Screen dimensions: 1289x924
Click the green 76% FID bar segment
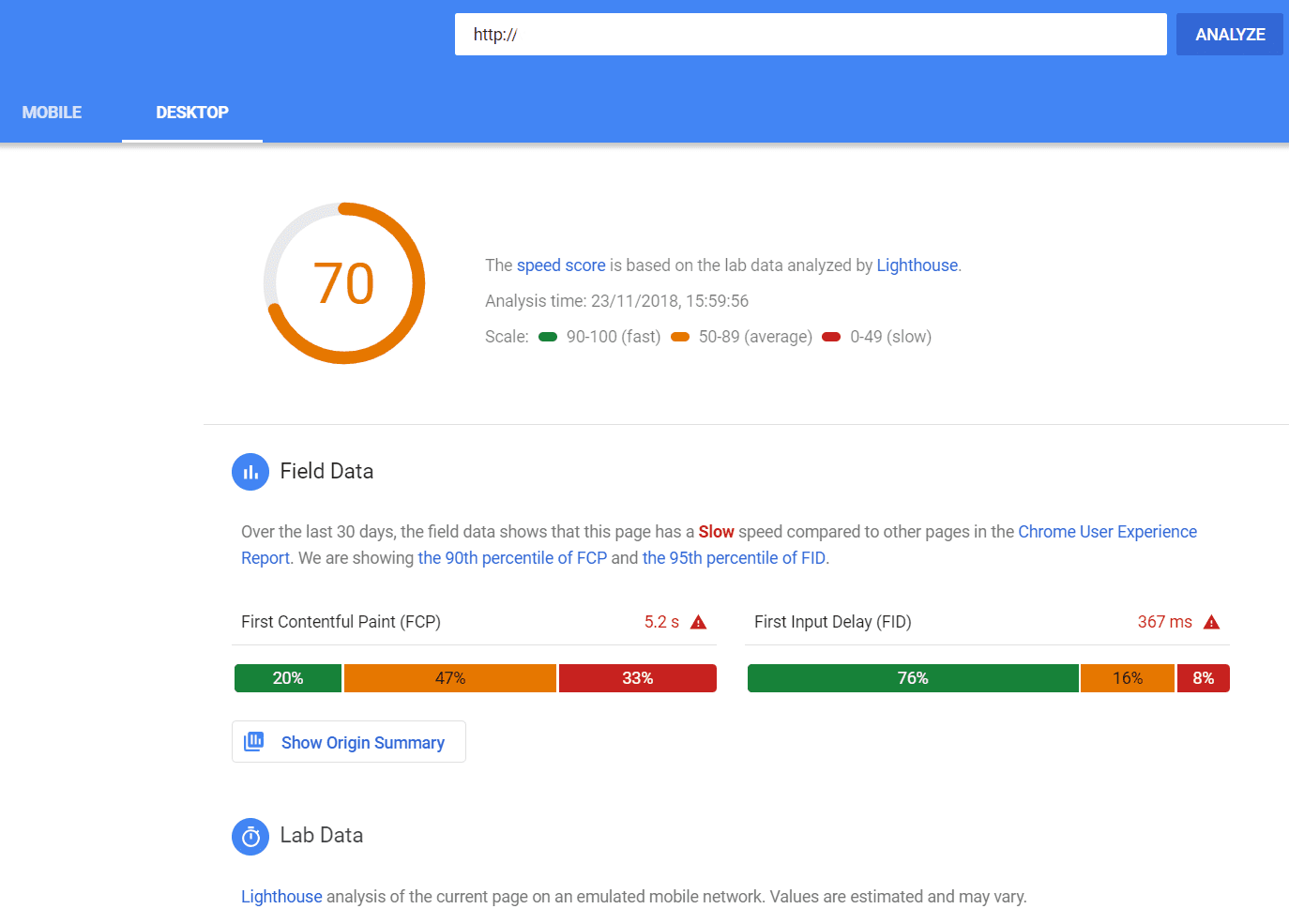913,678
